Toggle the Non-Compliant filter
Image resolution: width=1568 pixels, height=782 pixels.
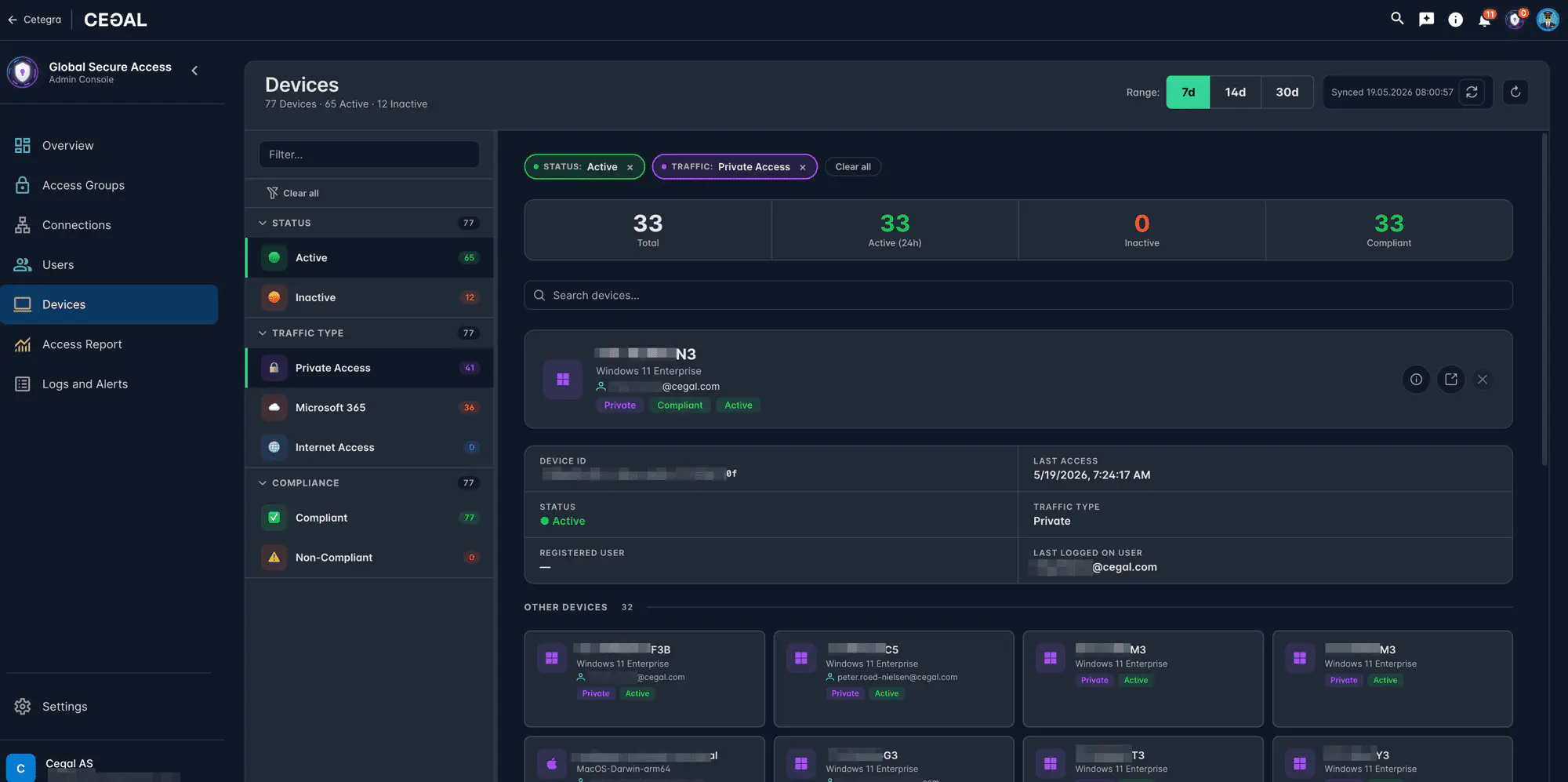click(369, 558)
